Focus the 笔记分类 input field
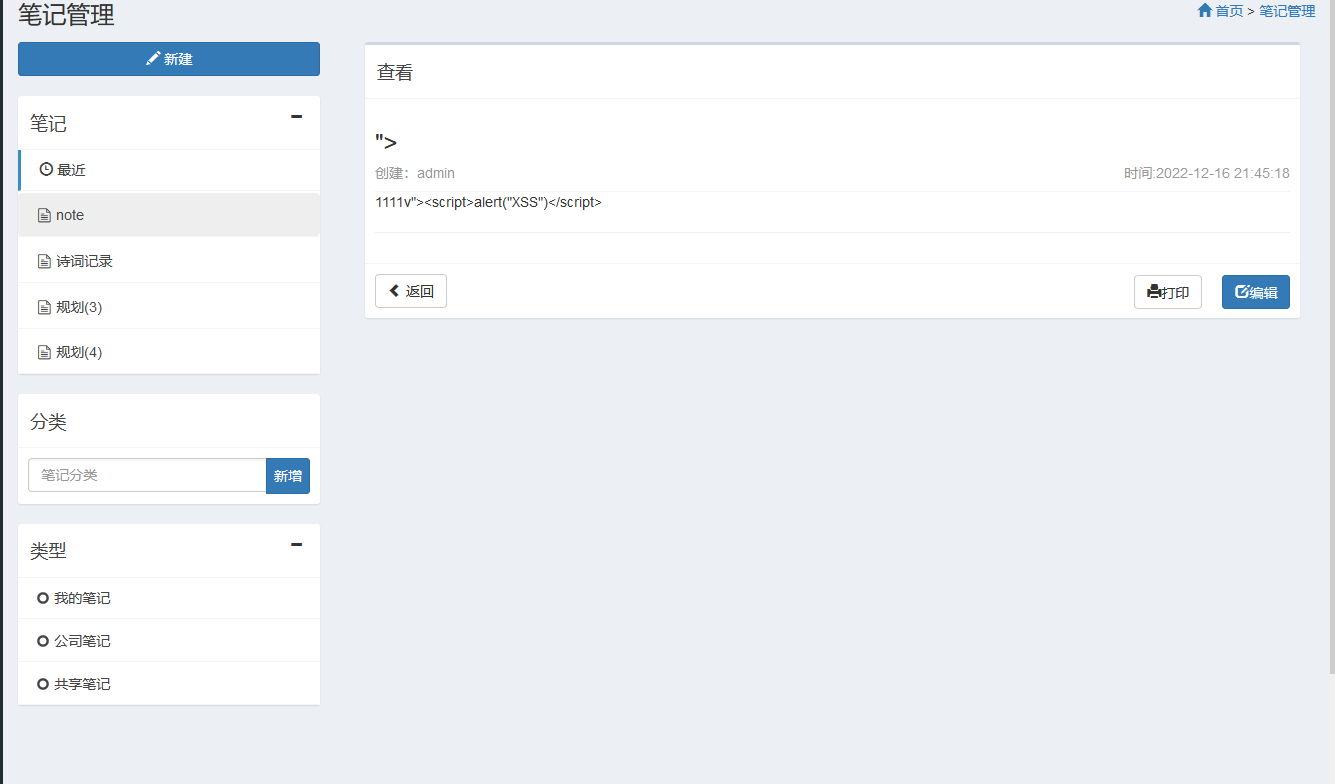Screen dimensions: 1335x784 [x=147, y=475]
